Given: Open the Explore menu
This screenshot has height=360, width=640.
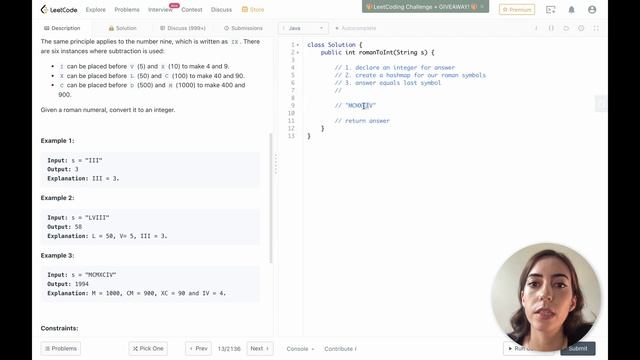Looking at the screenshot, I should coord(96,9).
